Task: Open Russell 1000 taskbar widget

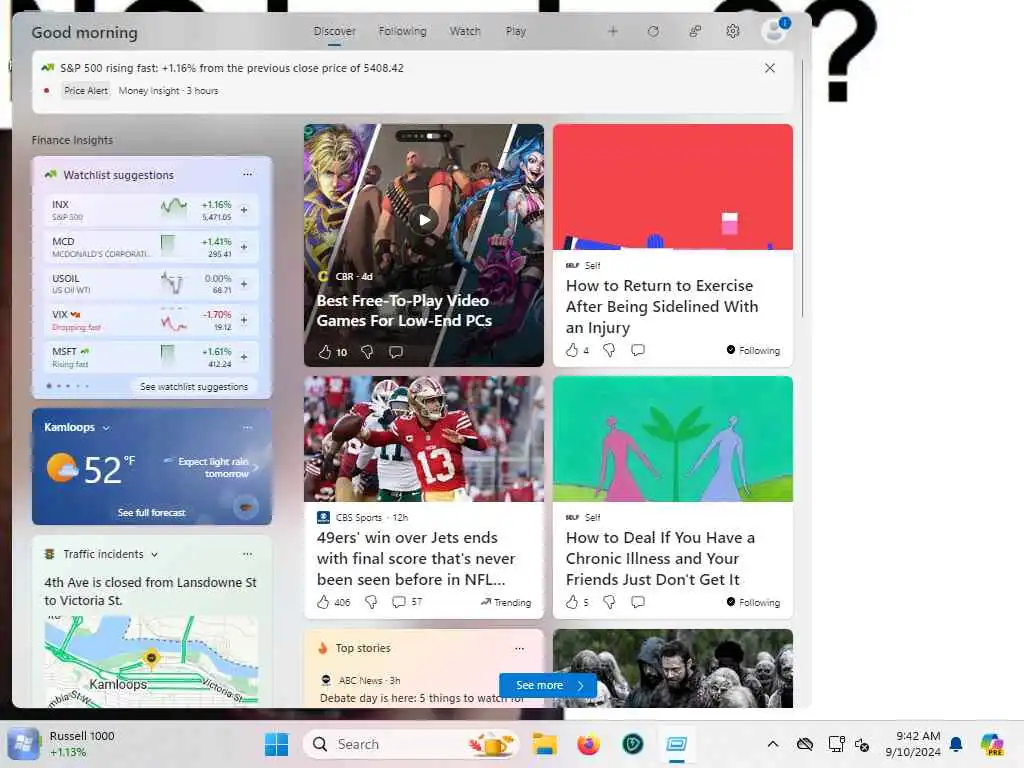Action: coord(61,744)
